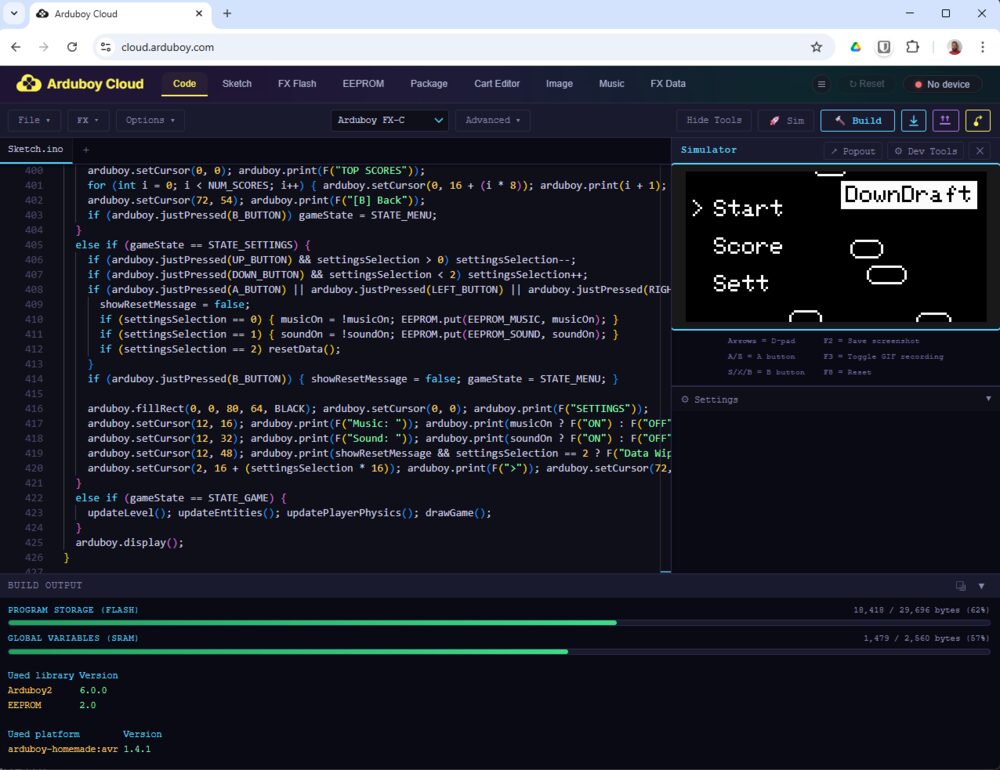
Task: Click the Popout simulator button
Action: pos(853,151)
